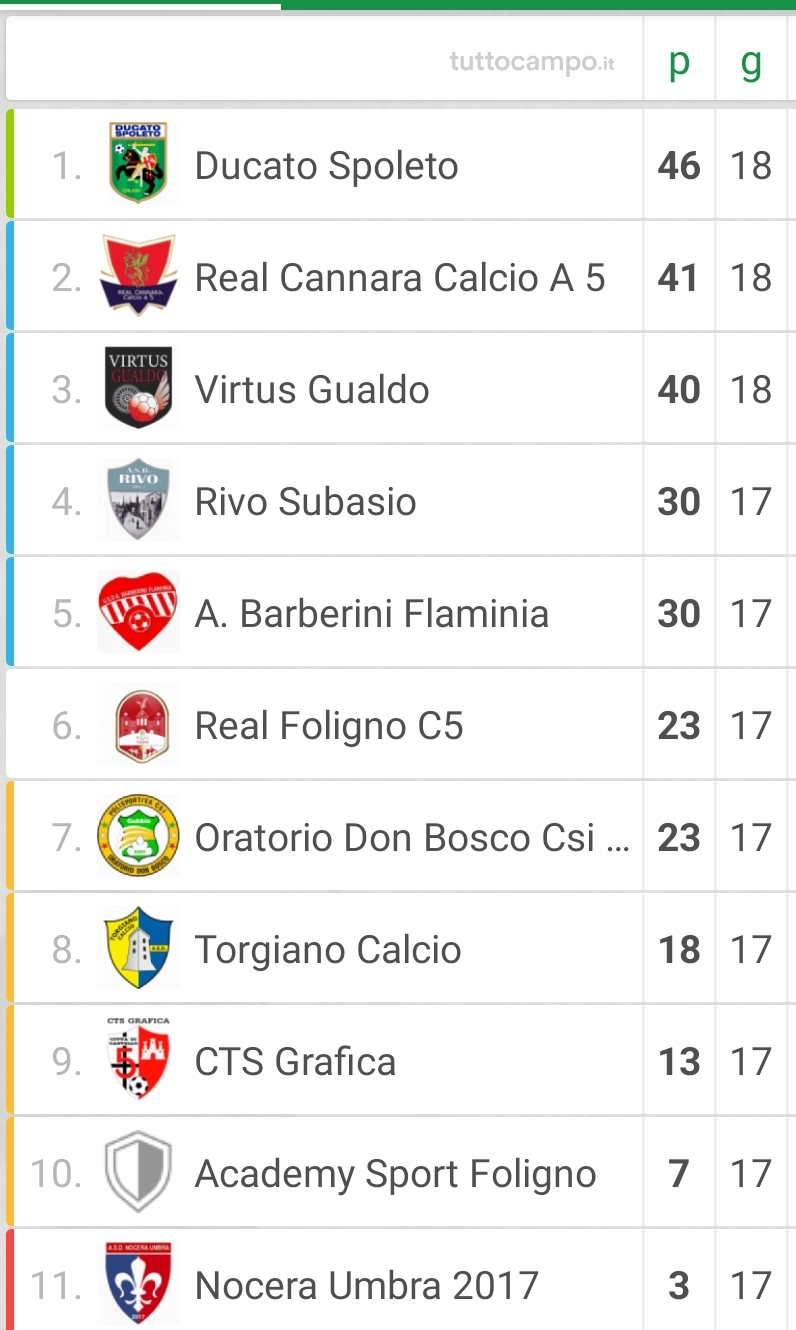Click the grey placeholder shield for Academy Sport Foligno
Image resolution: width=796 pixels, height=1330 pixels.
click(x=138, y=1172)
